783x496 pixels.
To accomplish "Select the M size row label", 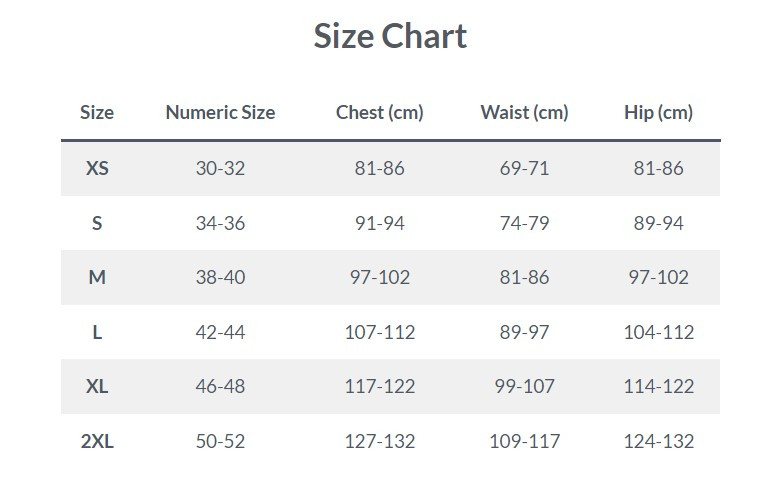I will [x=97, y=277].
